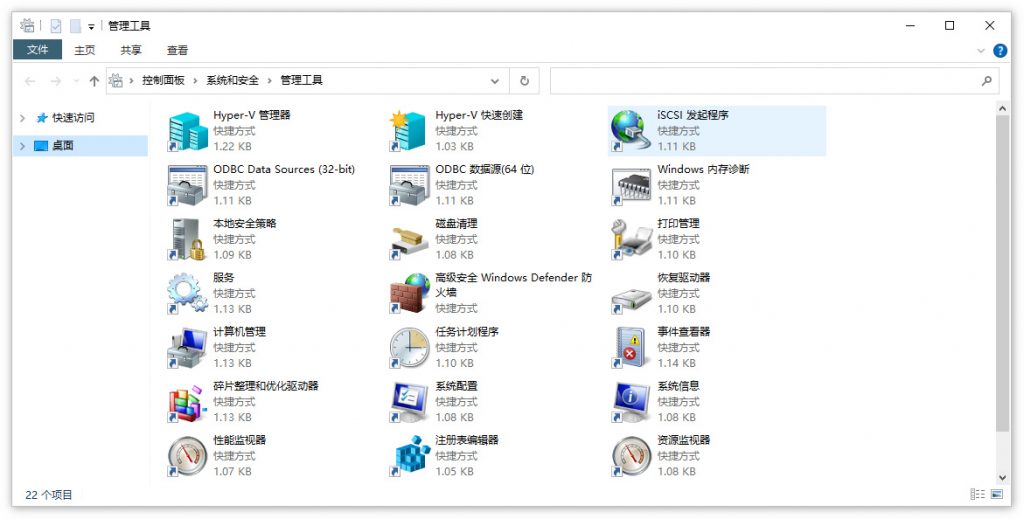The height and width of the screenshot is (519, 1024).
Task: Select the 任务计划程序 clock icon
Action: click(409, 347)
